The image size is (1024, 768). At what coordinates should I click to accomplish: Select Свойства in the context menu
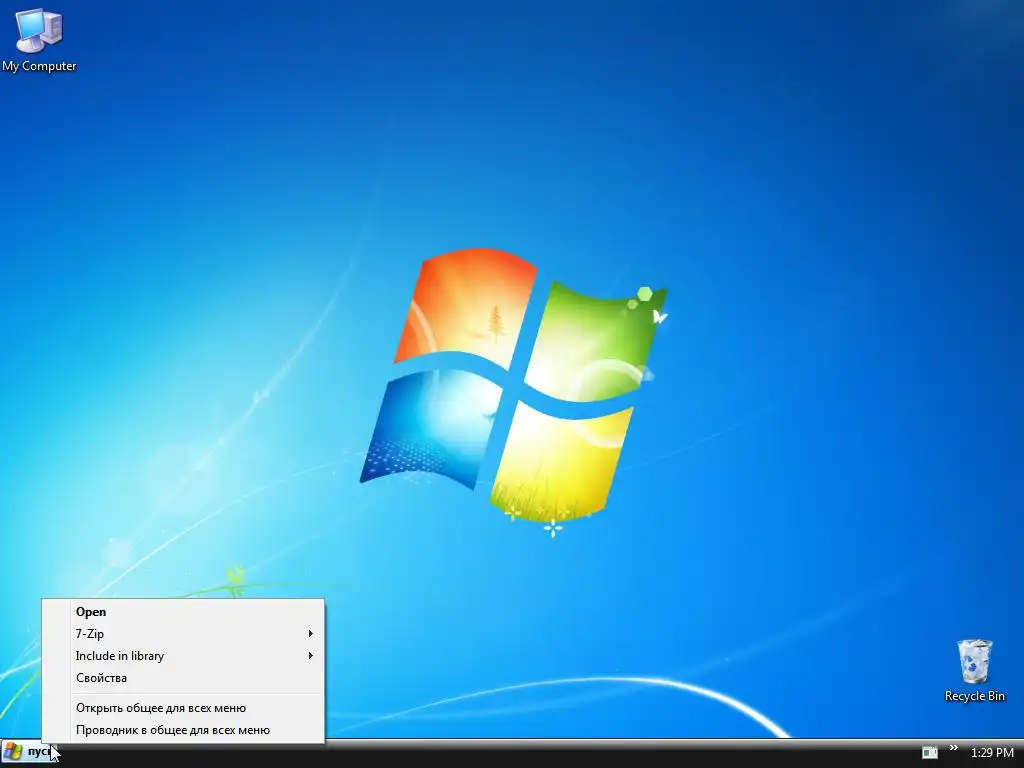pyautogui.click(x=184, y=678)
